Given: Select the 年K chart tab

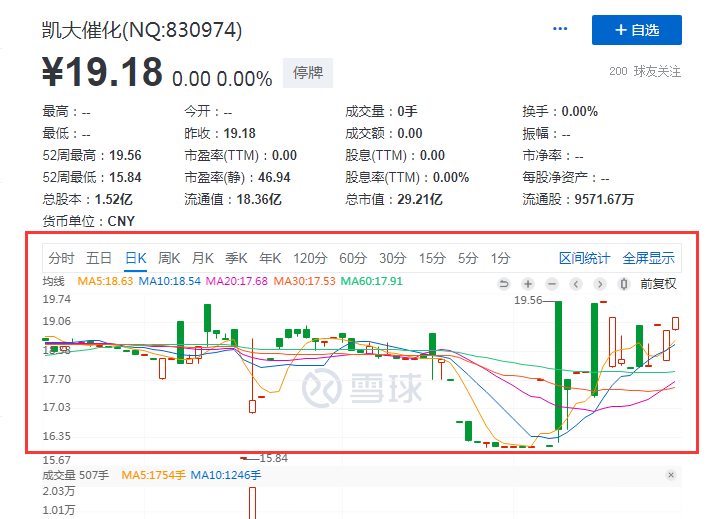Looking at the screenshot, I should pos(270,258).
